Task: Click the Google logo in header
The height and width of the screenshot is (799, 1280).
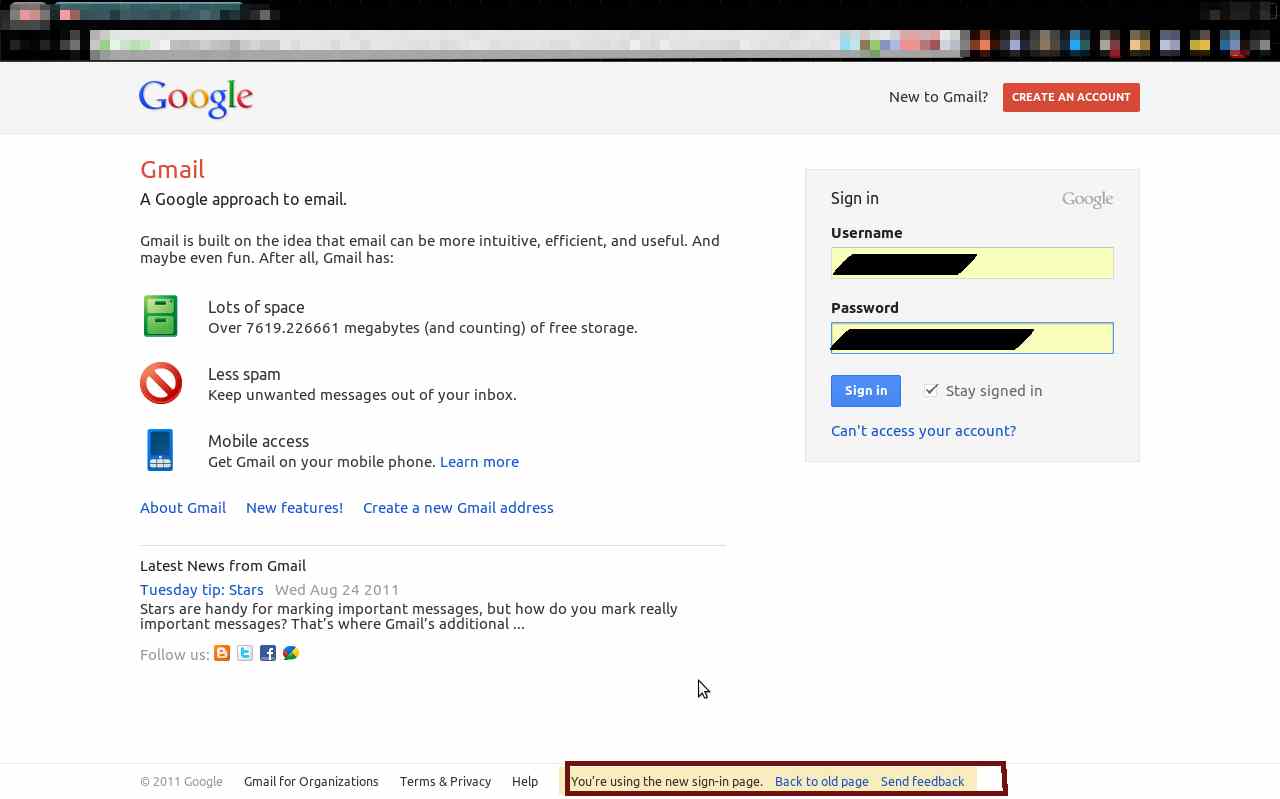Action: tap(196, 98)
